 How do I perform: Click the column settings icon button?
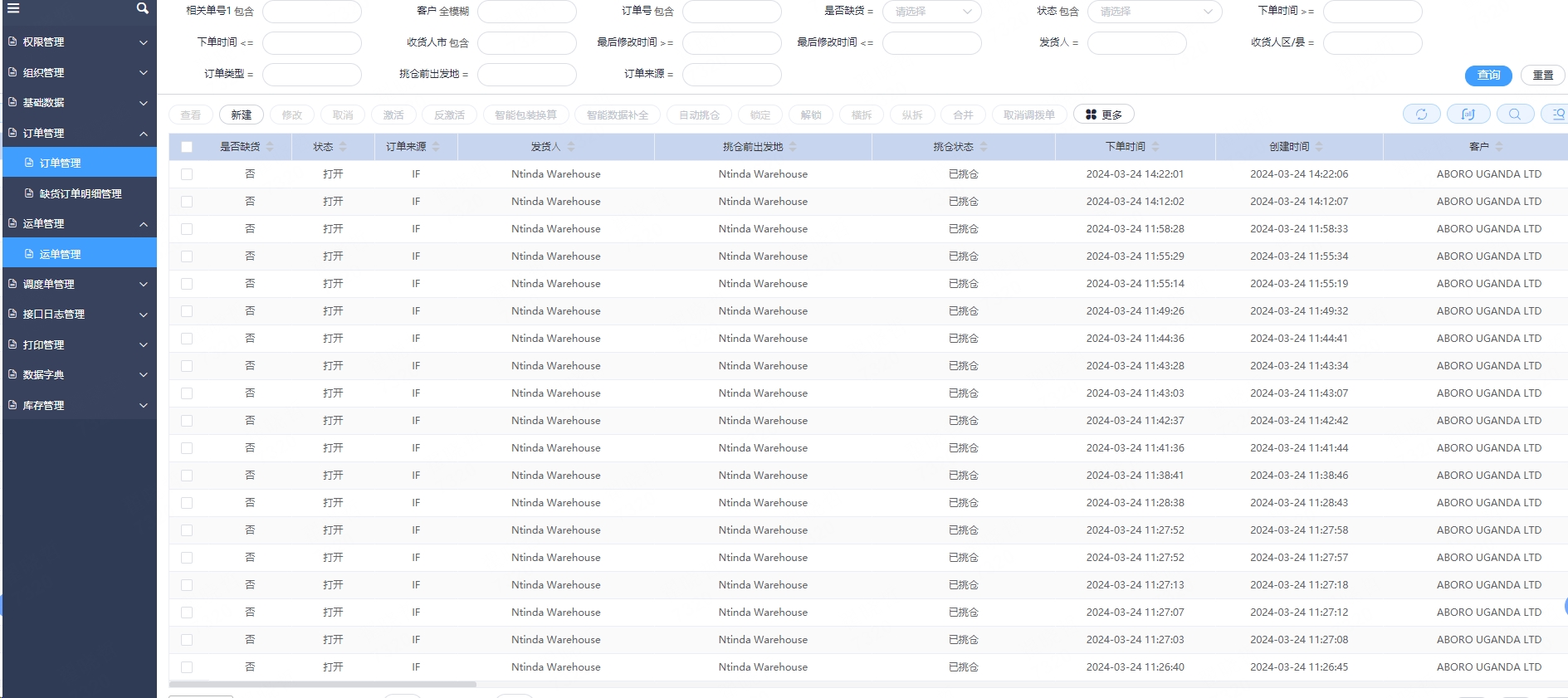[x=1468, y=115]
